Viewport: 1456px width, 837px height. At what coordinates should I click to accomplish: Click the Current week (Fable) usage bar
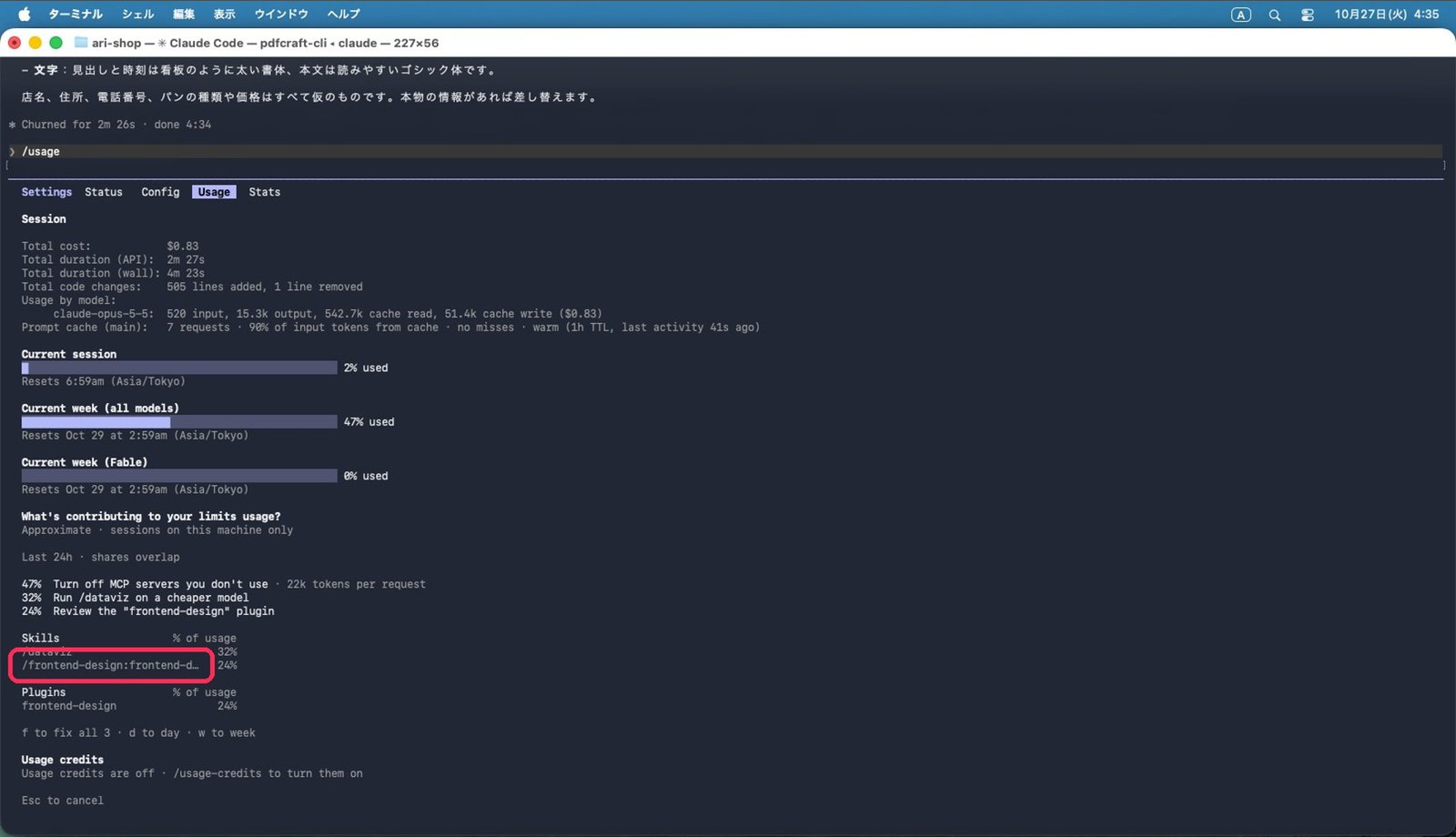(x=179, y=476)
